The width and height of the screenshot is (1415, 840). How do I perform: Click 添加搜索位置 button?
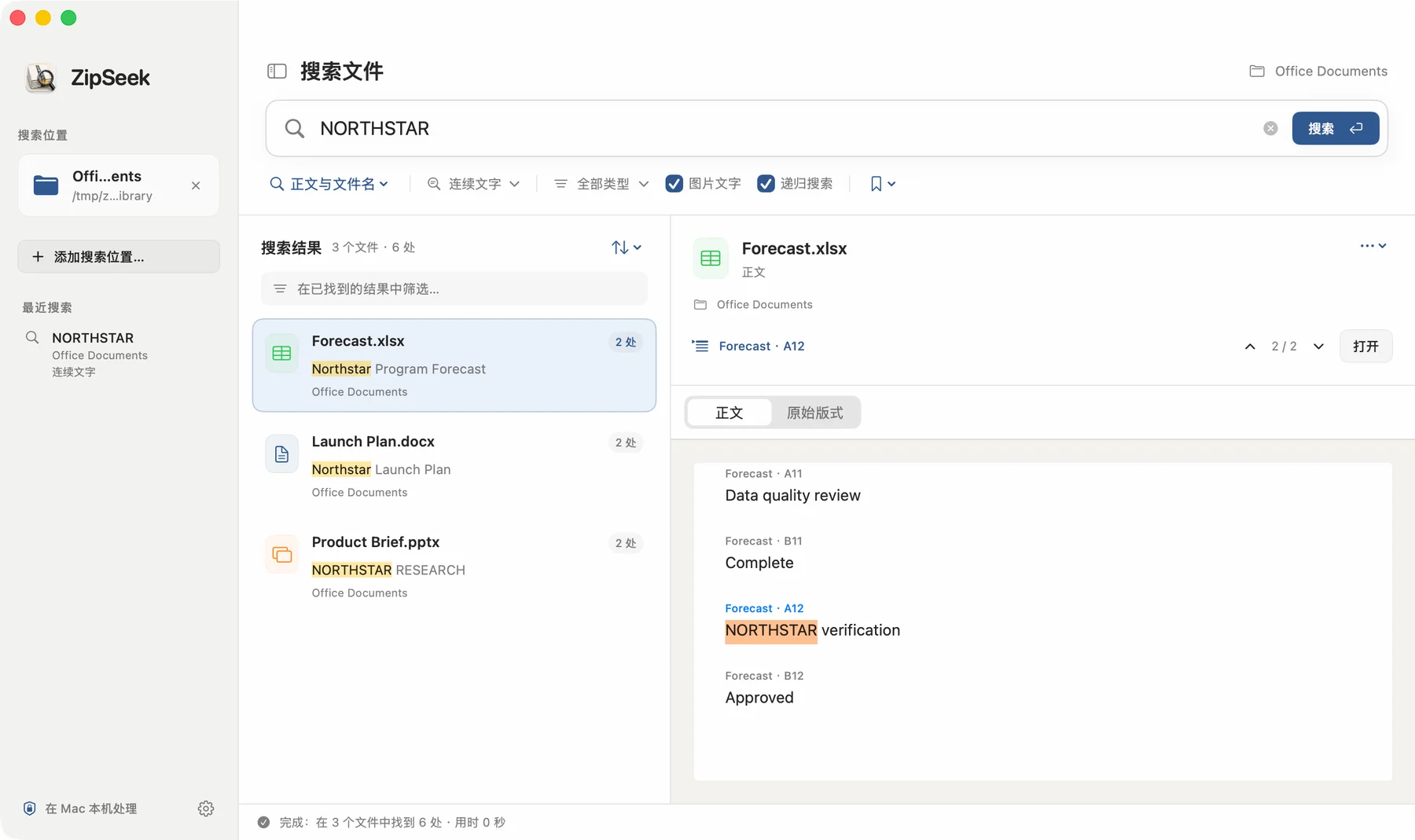(x=119, y=257)
